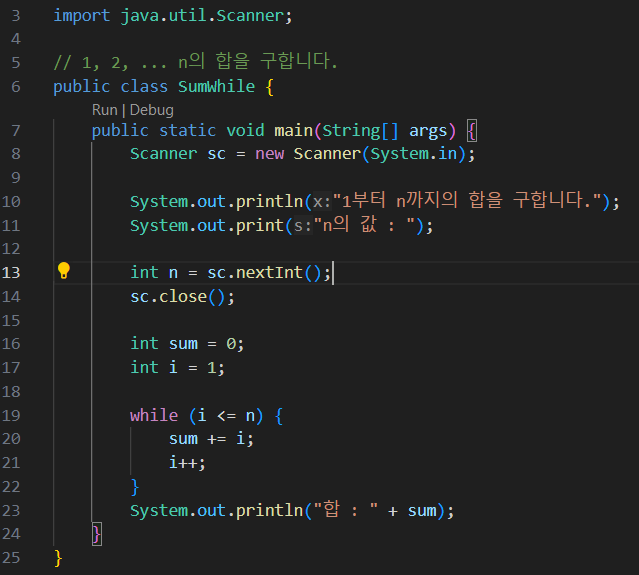Click the 'print' call on line 11
The image size is (639, 575).
[260, 225]
